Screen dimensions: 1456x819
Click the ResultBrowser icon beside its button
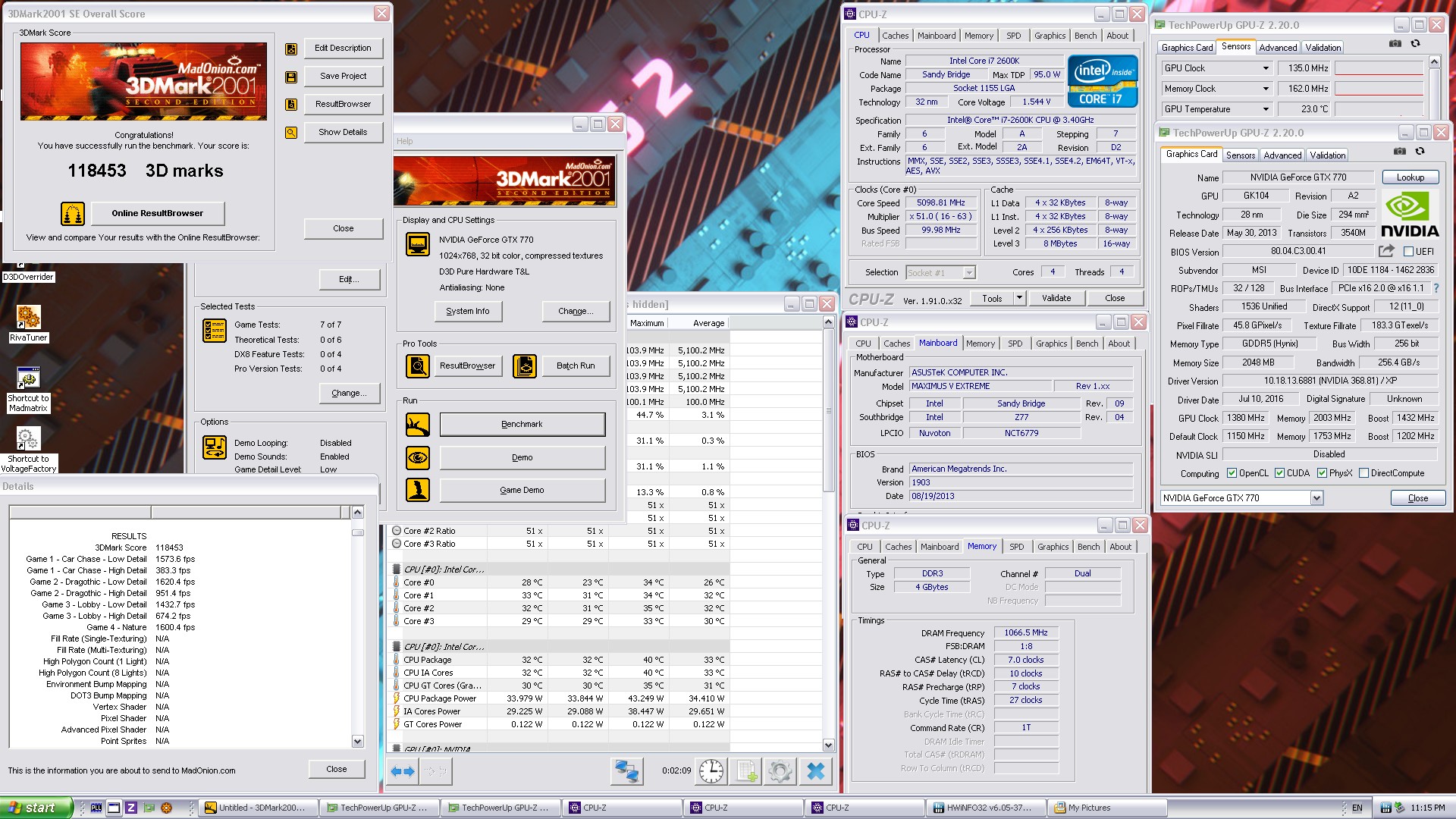[x=290, y=105]
